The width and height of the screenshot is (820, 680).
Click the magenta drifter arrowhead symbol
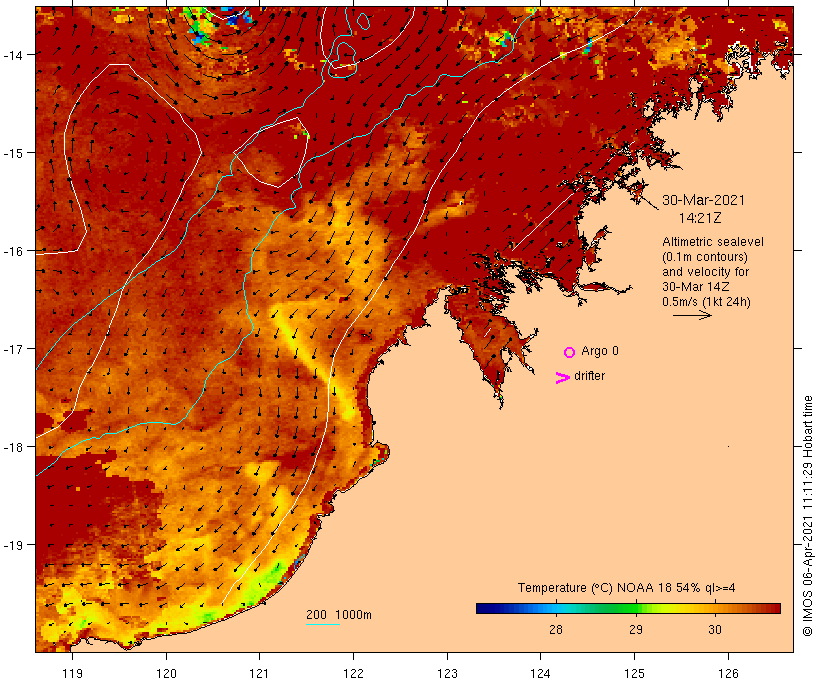pos(562,378)
